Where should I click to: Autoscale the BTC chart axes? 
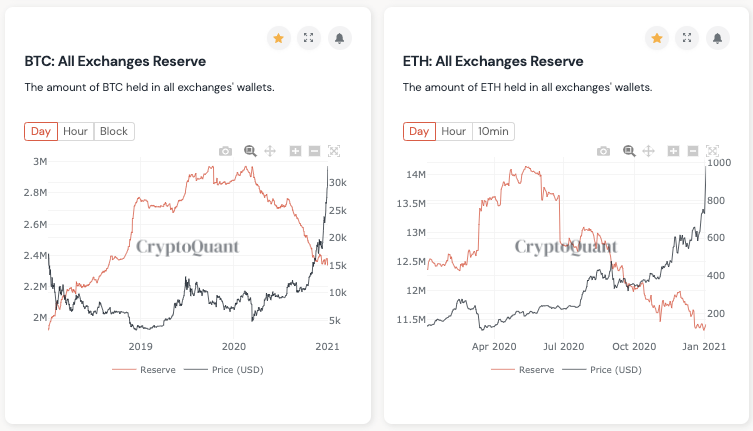[334, 151]
